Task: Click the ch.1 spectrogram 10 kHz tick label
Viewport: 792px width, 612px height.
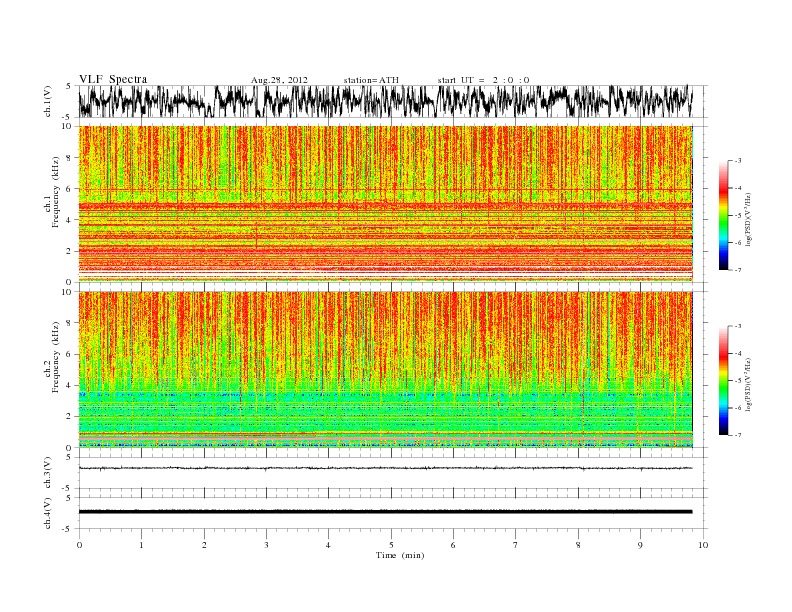Action: [67, 126]
